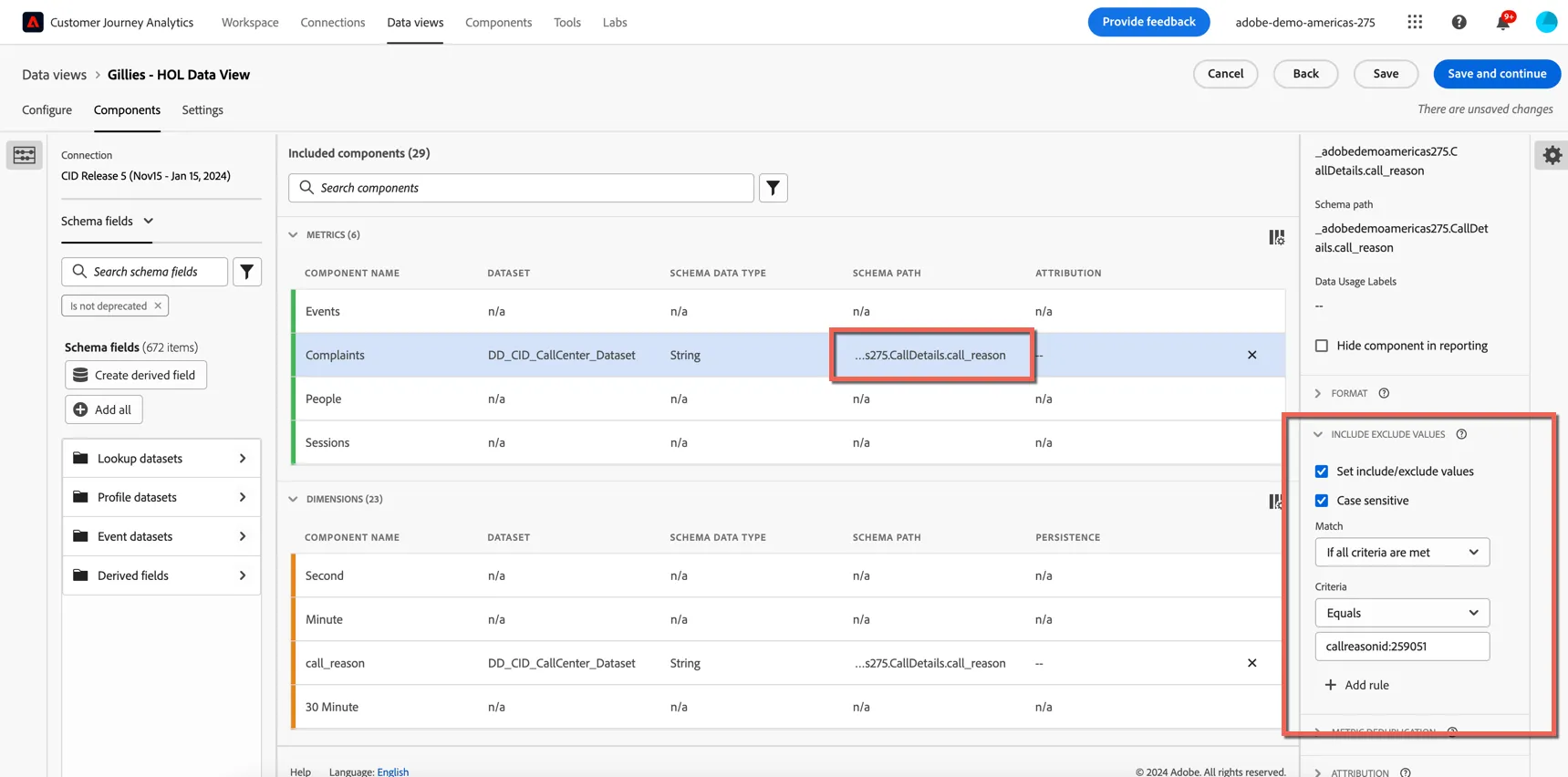Image resolution: width=1568 pixels, height=777 pixels.
Task: Switch to the Configure tab
Action: point(47,109)
